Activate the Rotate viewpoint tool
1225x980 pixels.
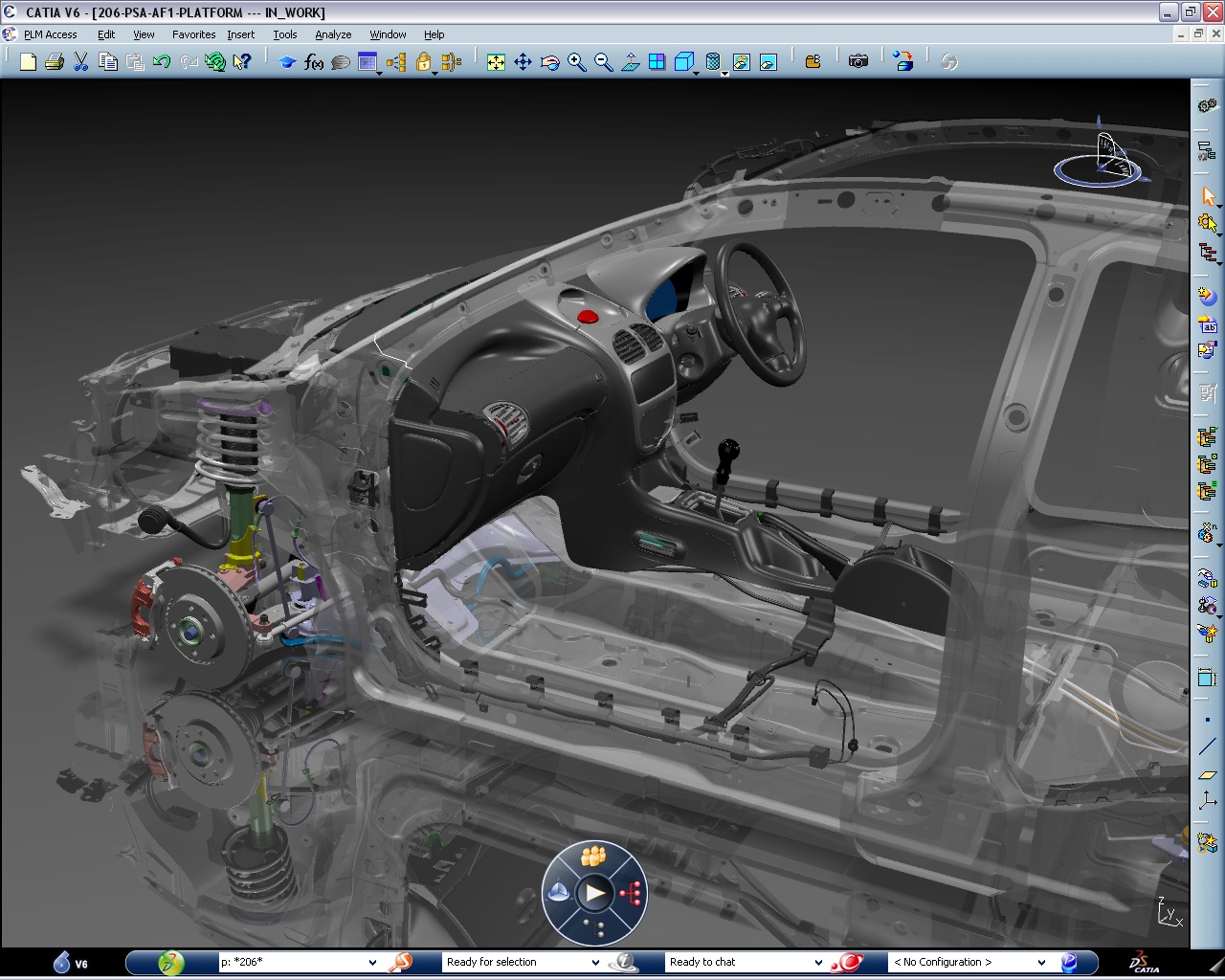pos(549,62)
